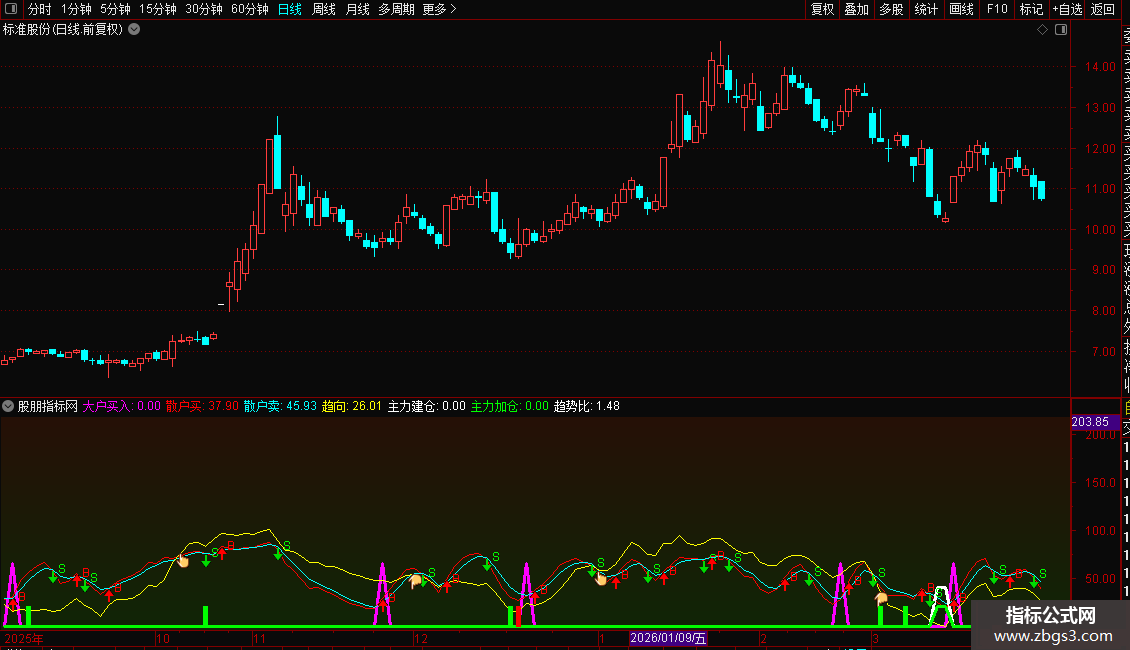Click the 标记 mark button

[1031, 9]
